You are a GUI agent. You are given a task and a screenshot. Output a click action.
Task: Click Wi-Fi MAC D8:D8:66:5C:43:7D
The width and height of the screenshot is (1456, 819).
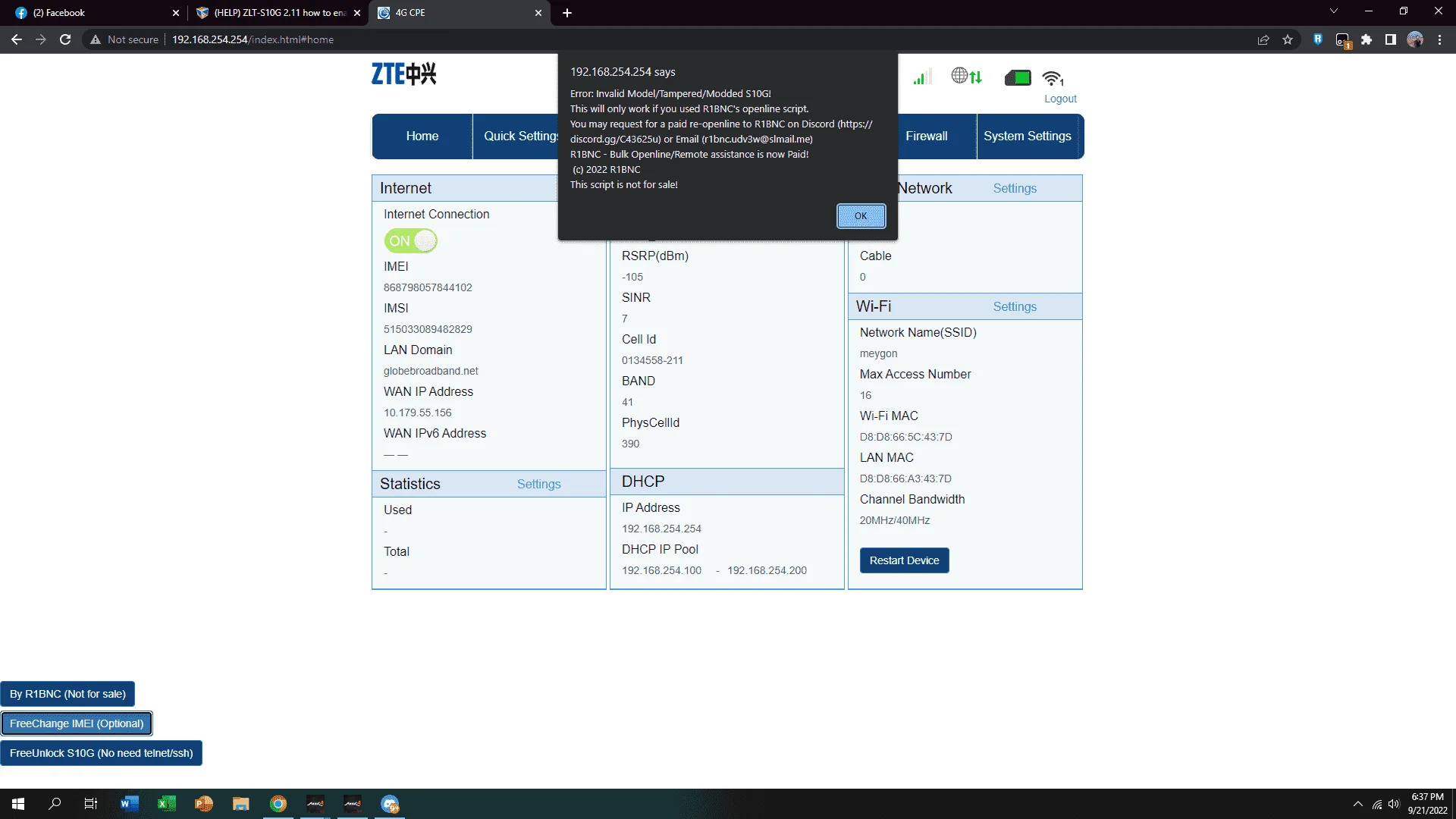point(905,437)
